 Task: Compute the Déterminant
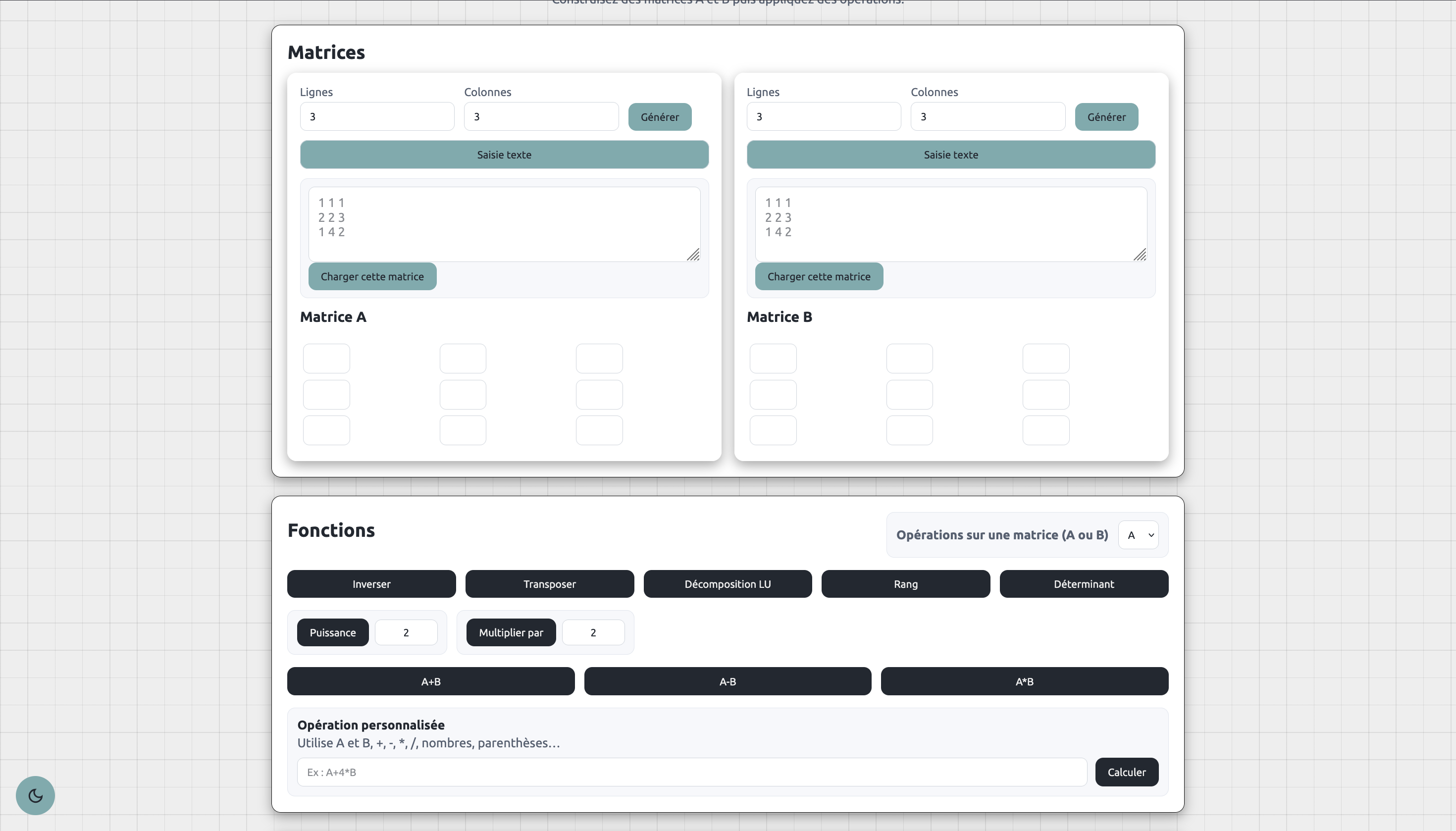[x=1083, y=584]
